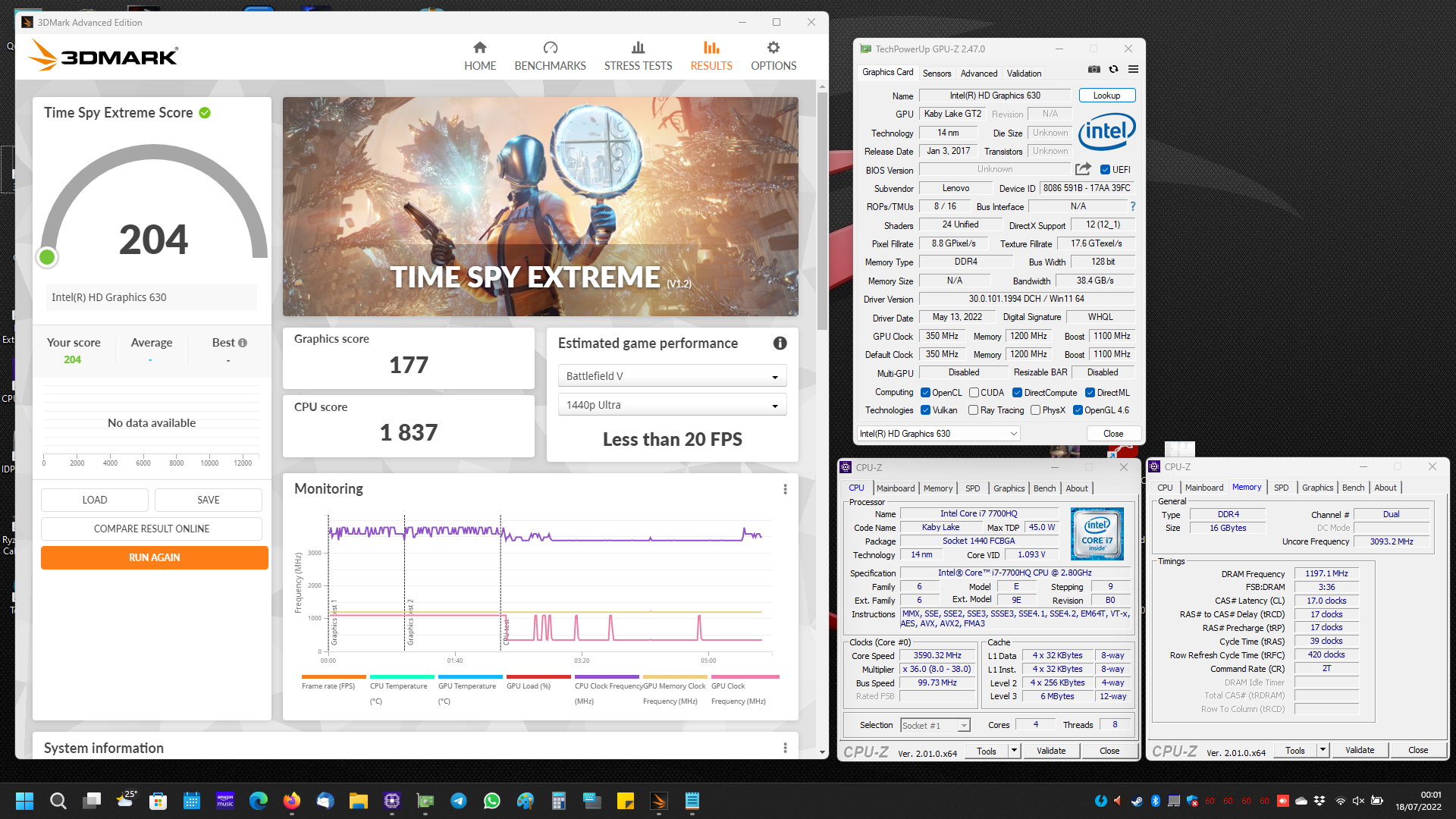Viewport: 1456px width, 819px height.
Task: Switch to Advanced tab in GPU-Z
Action: [x=979, y=74]
